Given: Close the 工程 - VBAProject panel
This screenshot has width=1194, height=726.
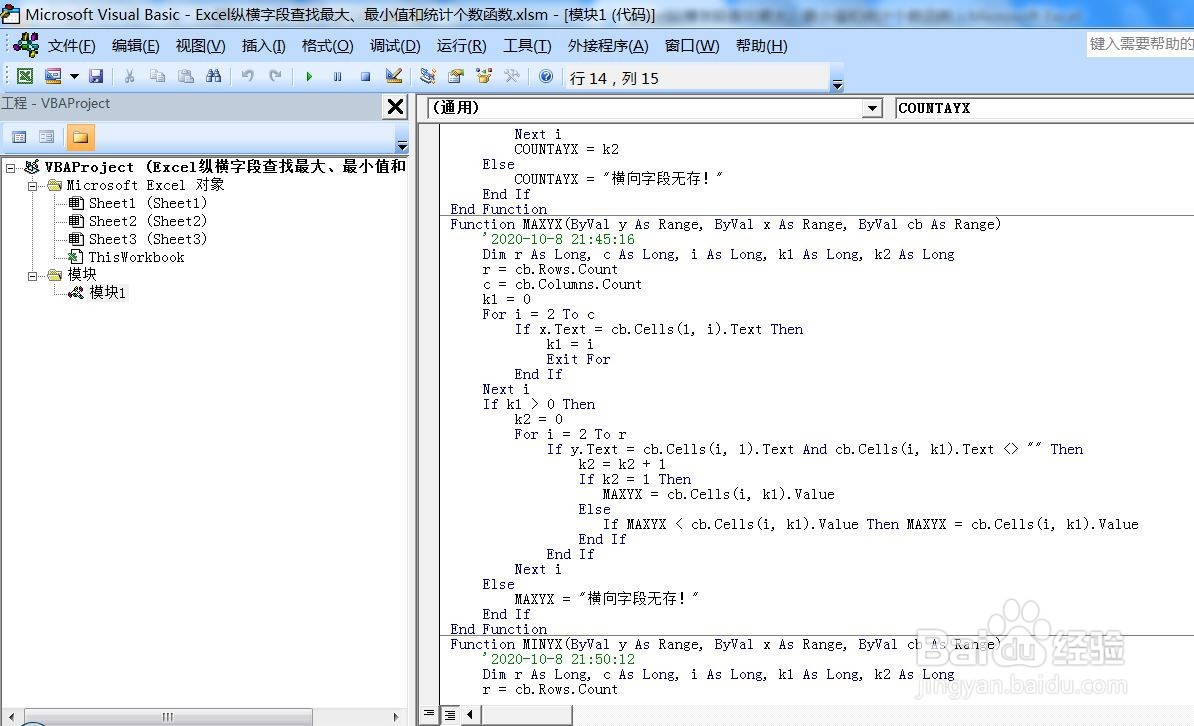Looking at the screenshot, I should point(395,107).
